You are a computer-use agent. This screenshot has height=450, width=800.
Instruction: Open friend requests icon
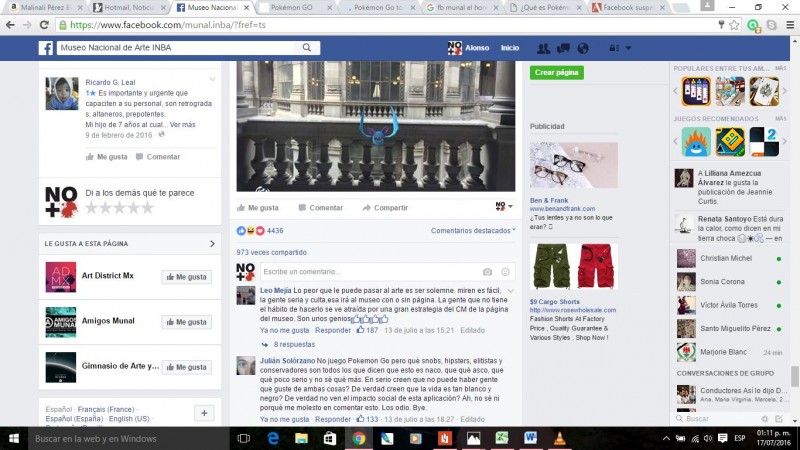(x=543, y=48)
